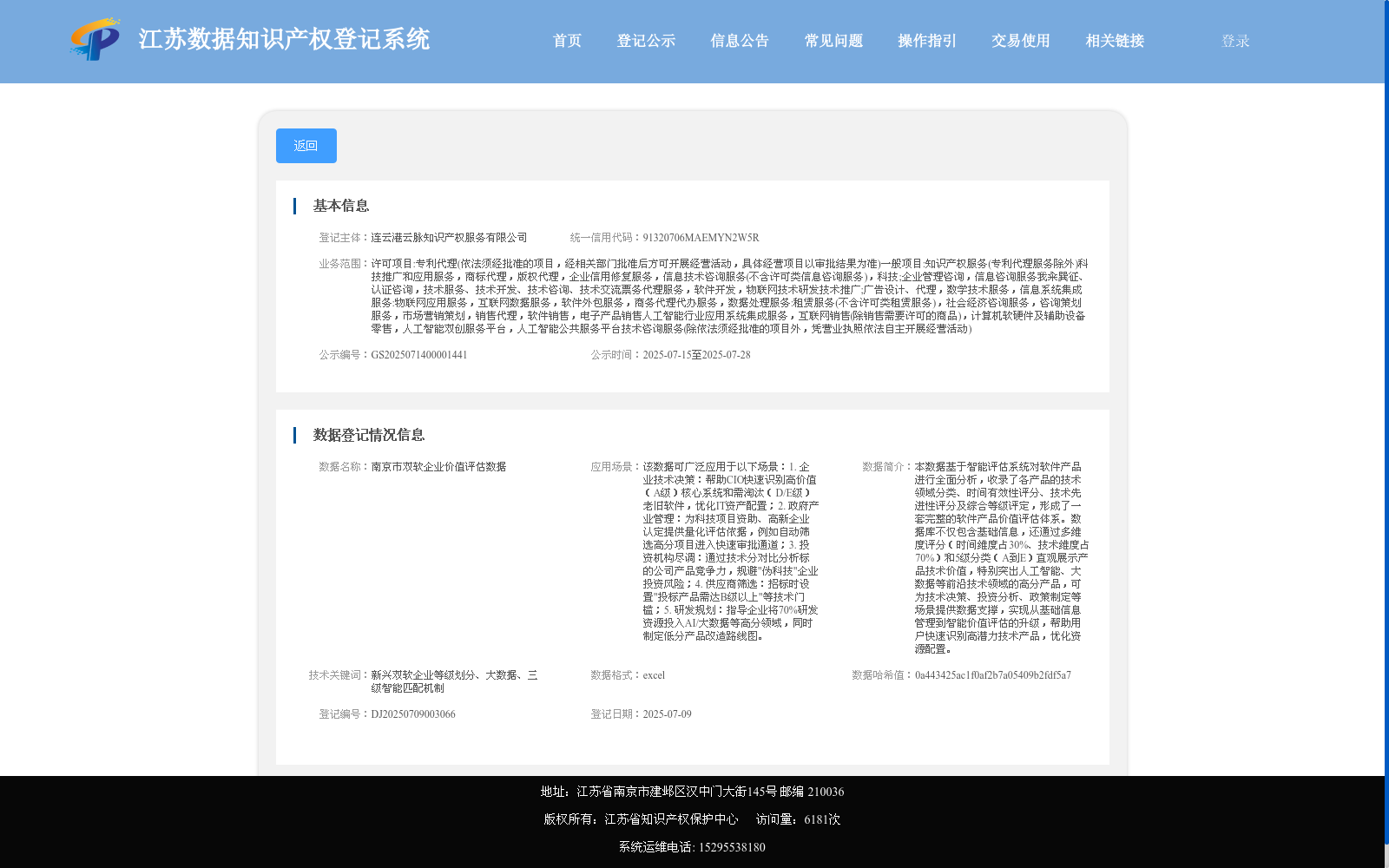Select publicity period 2025-07-15至2025-07-28
Screen dimensions: 1389x868
tap(696, 355)
